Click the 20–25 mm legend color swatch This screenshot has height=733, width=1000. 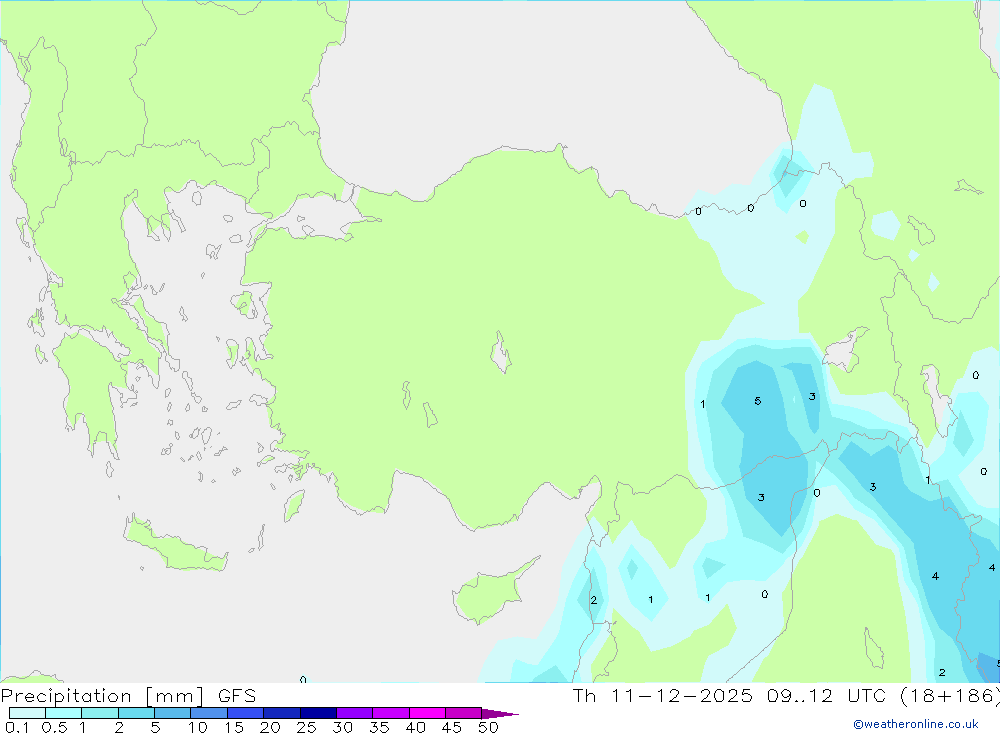pos(281,713)
